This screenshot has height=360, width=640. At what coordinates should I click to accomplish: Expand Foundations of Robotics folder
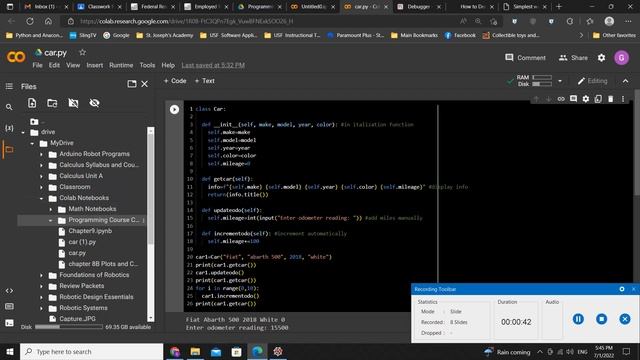(x=41, y=276)
